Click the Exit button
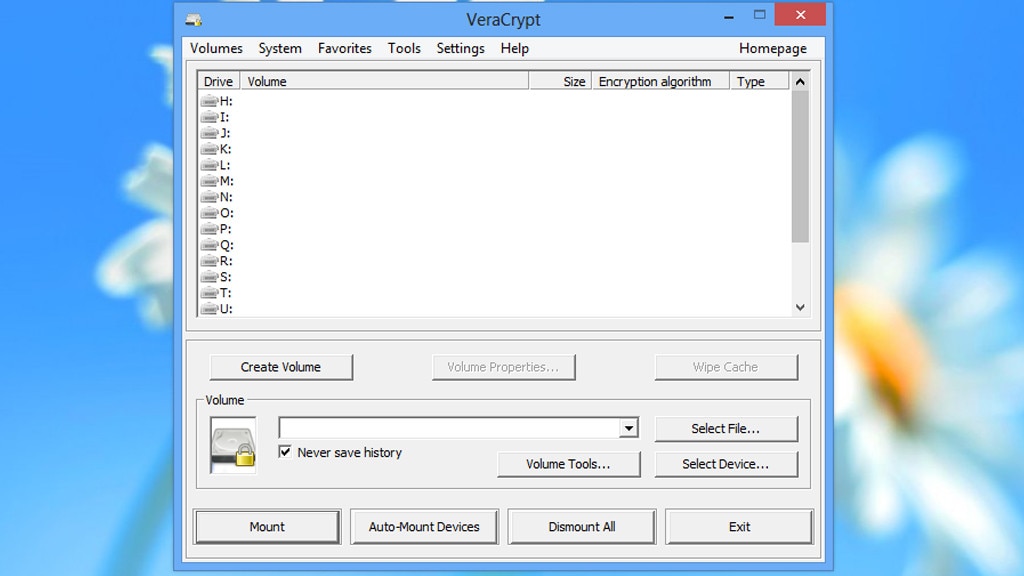Image resolution: width=1024 pixels, height=576 pixels. pyautogui.click(x=739, y=526)
